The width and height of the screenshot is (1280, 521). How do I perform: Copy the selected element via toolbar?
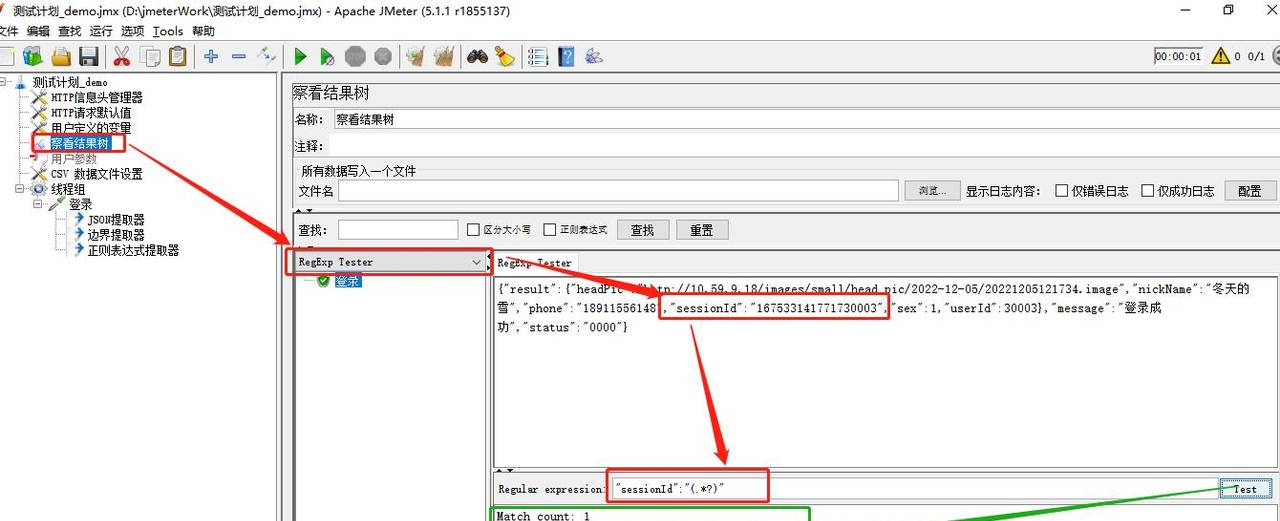pyautogui.click(x=150, y=56)
